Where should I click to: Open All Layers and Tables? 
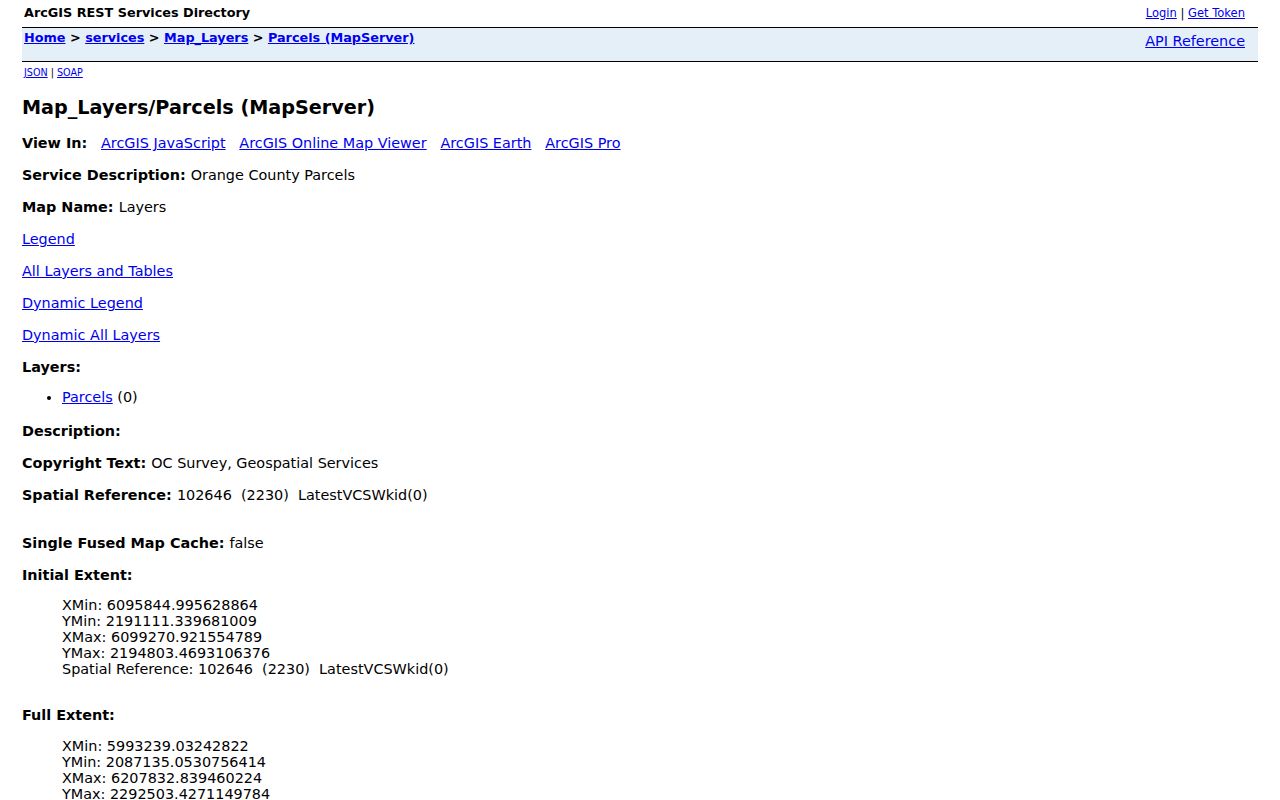point(97,271)
